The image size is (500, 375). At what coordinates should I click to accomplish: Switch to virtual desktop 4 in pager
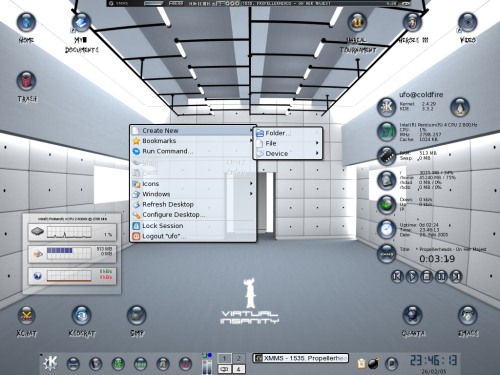(x=239, y=369)
